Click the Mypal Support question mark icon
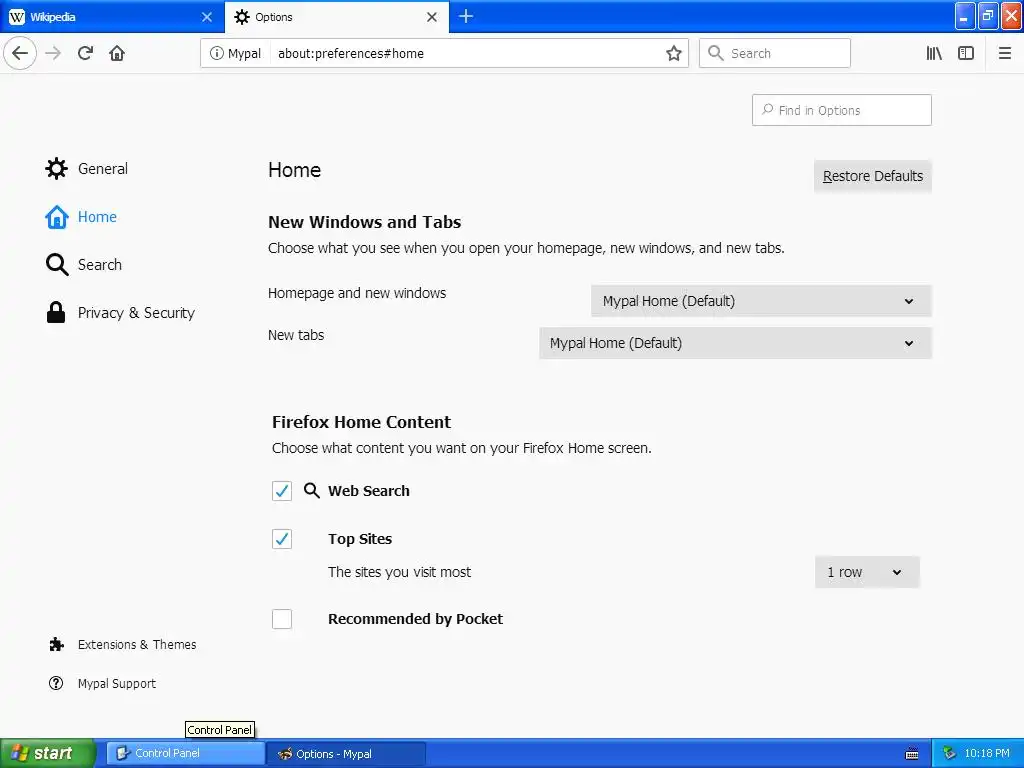 coord(56,683)
